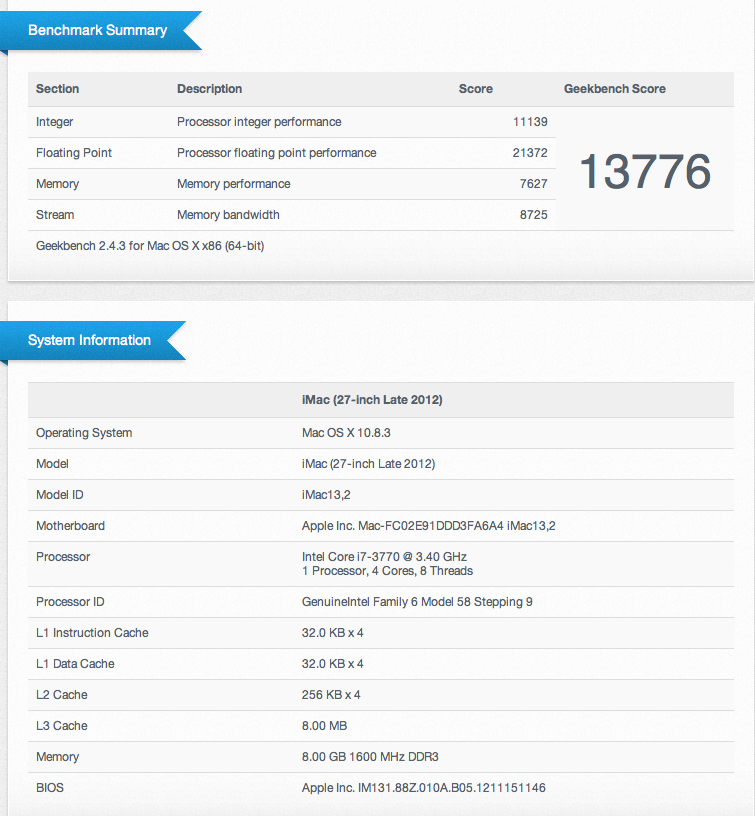Click the Motherboard row label
The width and height of the screenshot is (755, 816).
(70, 526)
